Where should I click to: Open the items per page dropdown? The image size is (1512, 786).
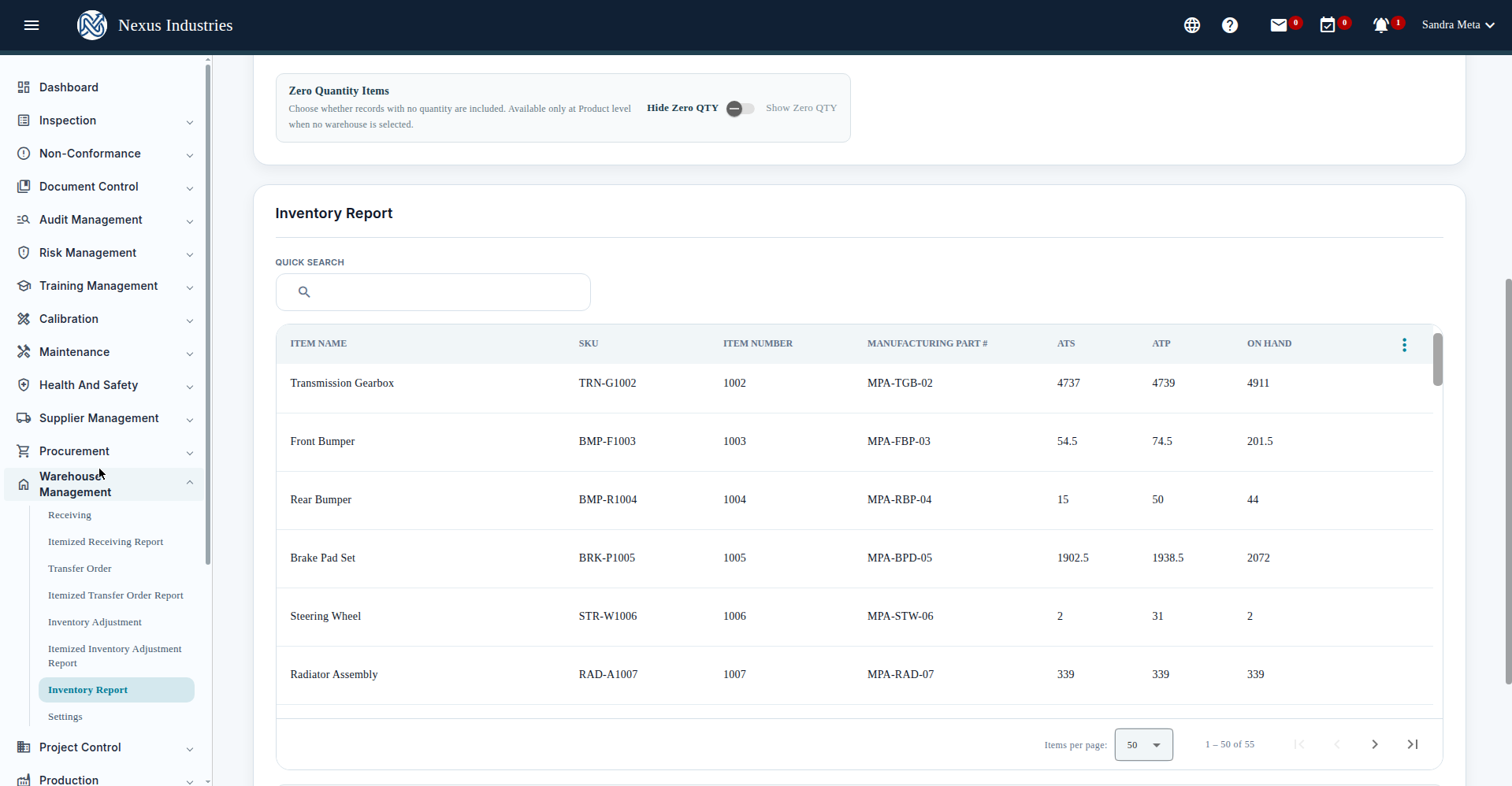[x=1143, y=744]
